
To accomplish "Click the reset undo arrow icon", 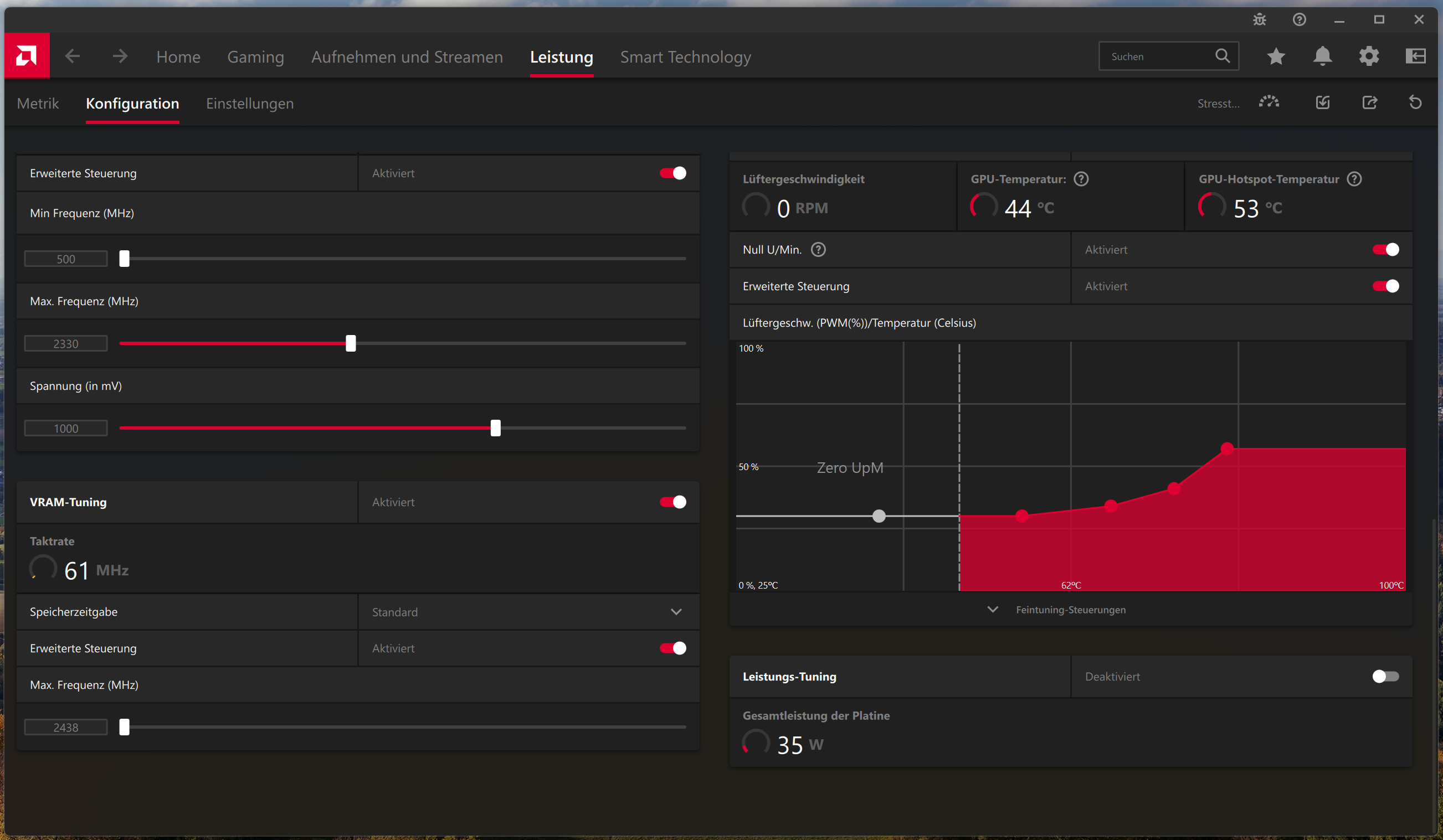I will pos(1415,102).
